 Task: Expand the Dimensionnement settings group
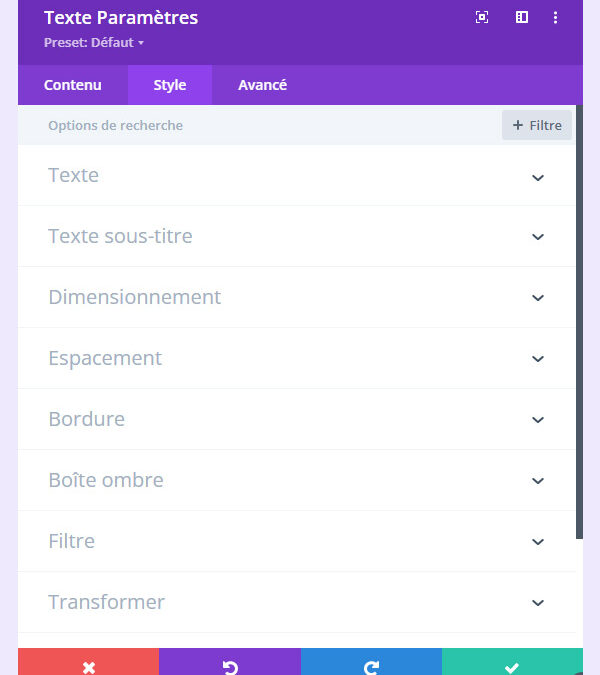(538, 298)
